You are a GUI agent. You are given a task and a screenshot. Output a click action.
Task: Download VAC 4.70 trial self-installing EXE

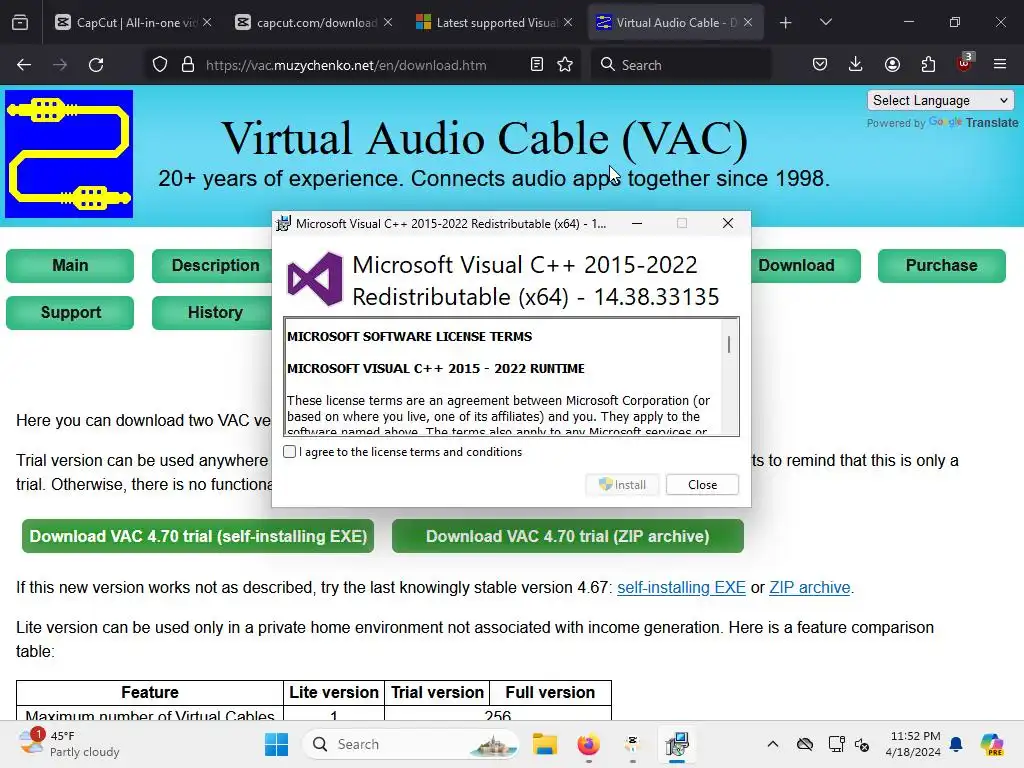198,536
